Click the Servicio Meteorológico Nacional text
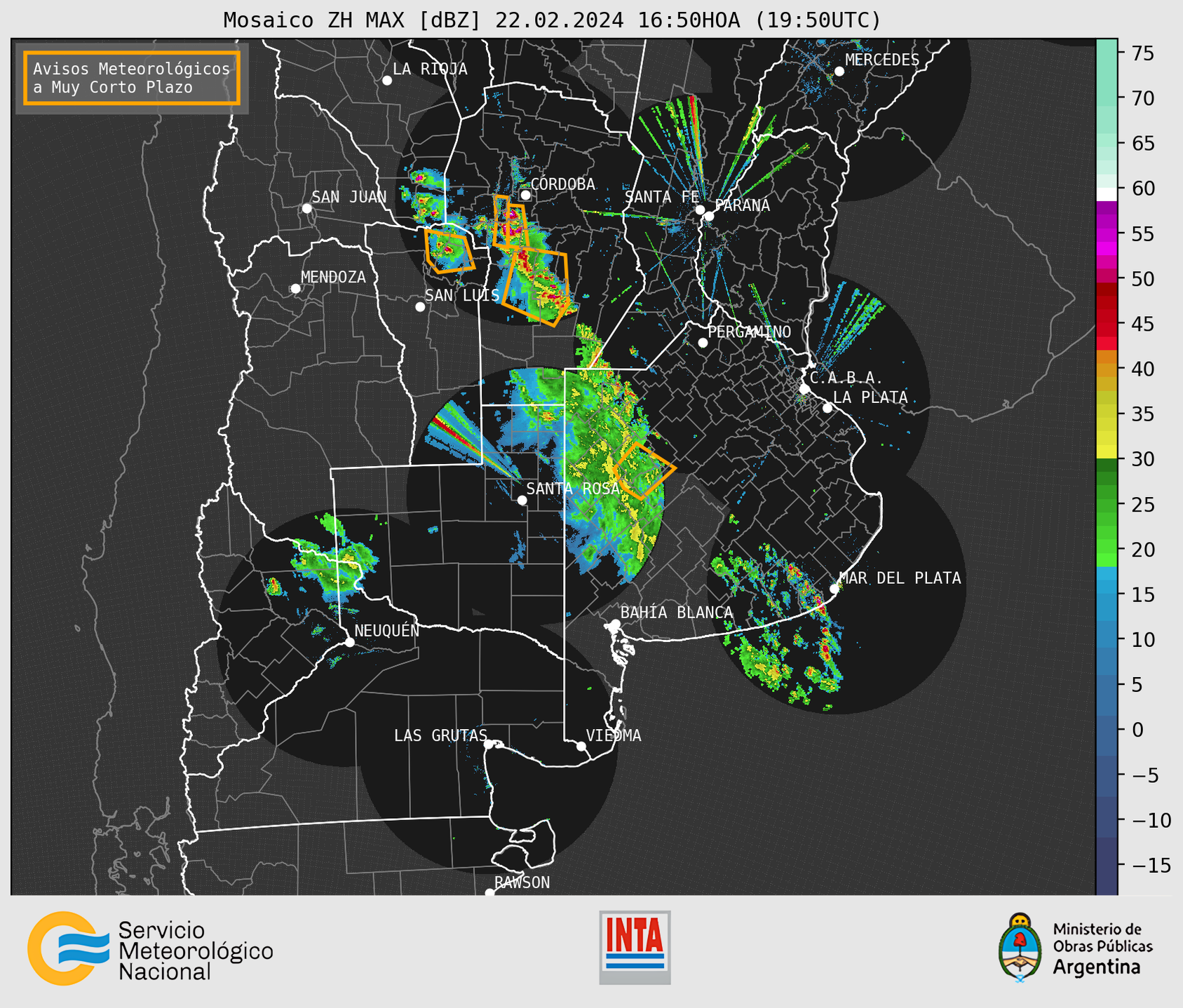This screenshot has height=1008, width=1183. 196,951
